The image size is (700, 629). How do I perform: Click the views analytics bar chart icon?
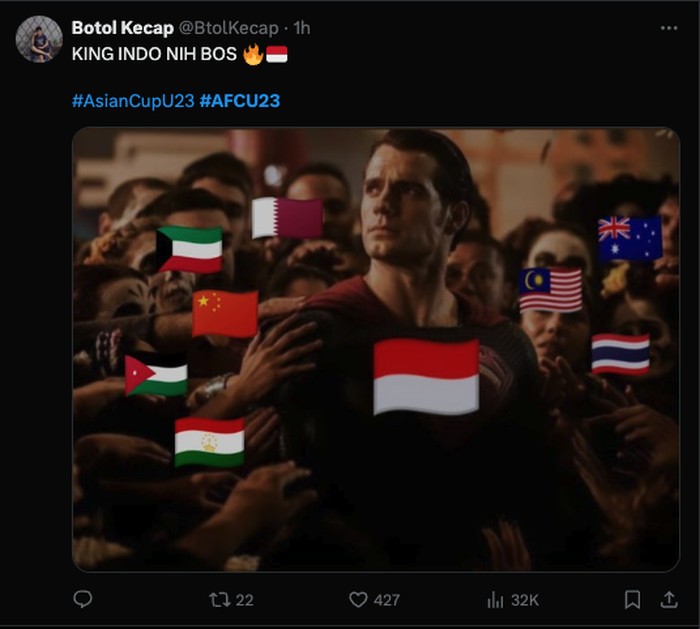tap(495, 600)
